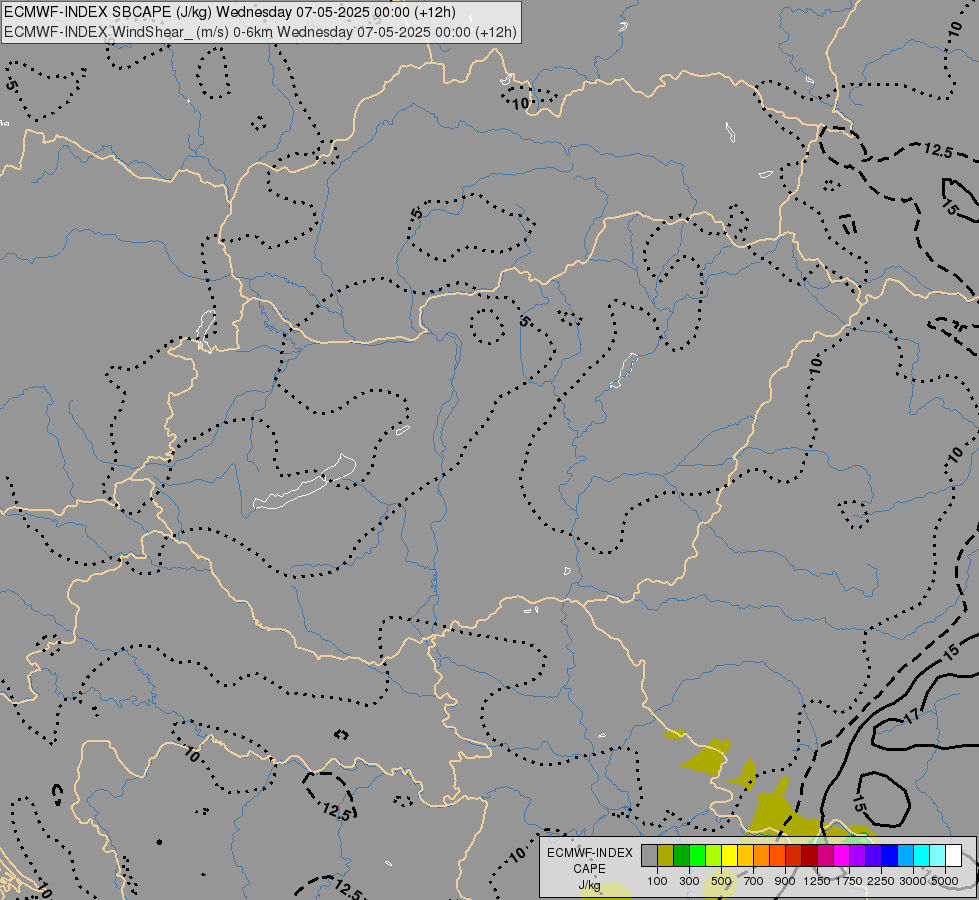Viewport: 979px width, 900px height.
Task: Click the legend value 1250
Action: (x=817, y=881)
